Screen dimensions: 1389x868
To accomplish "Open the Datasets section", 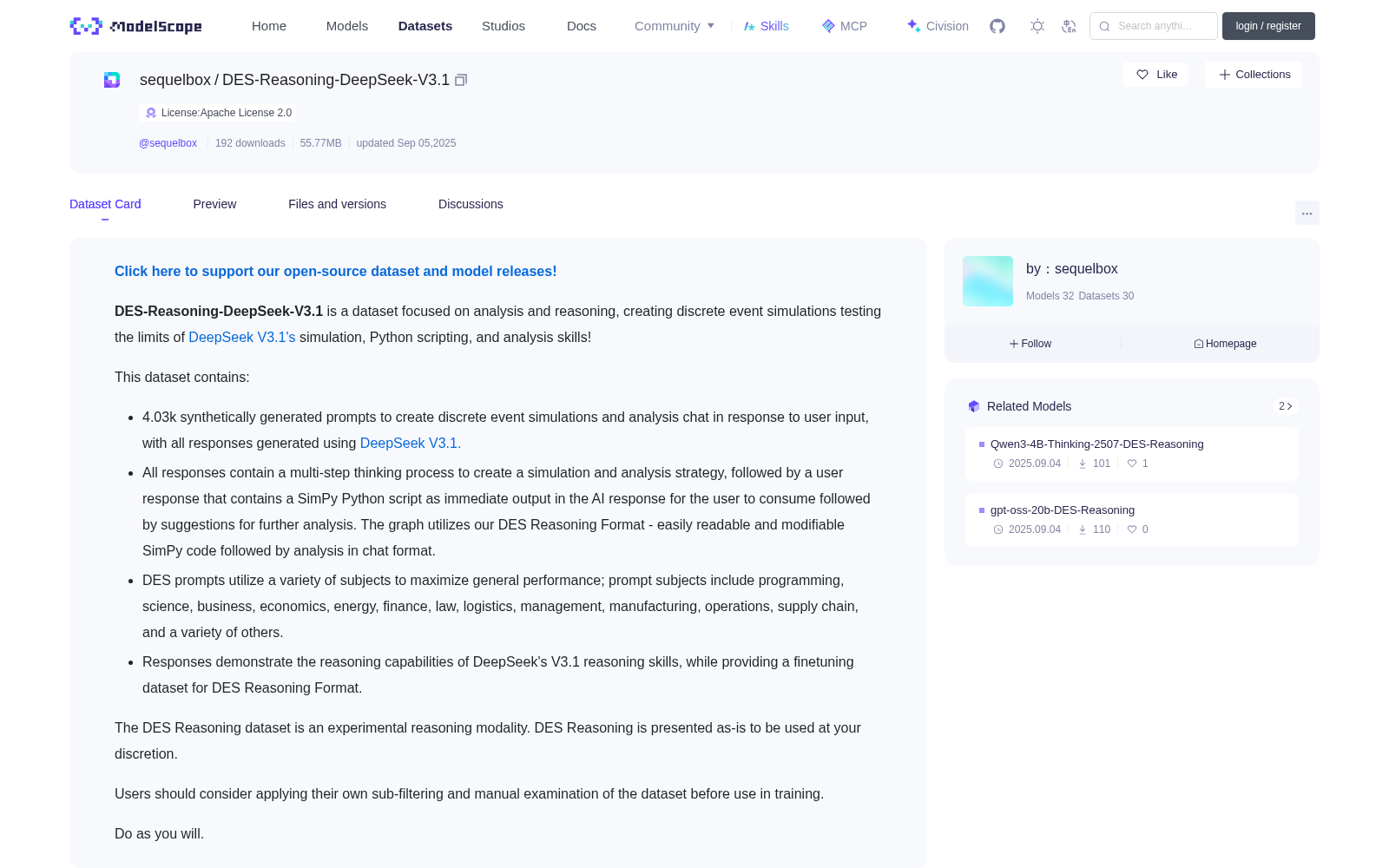I will pos(425,26).
